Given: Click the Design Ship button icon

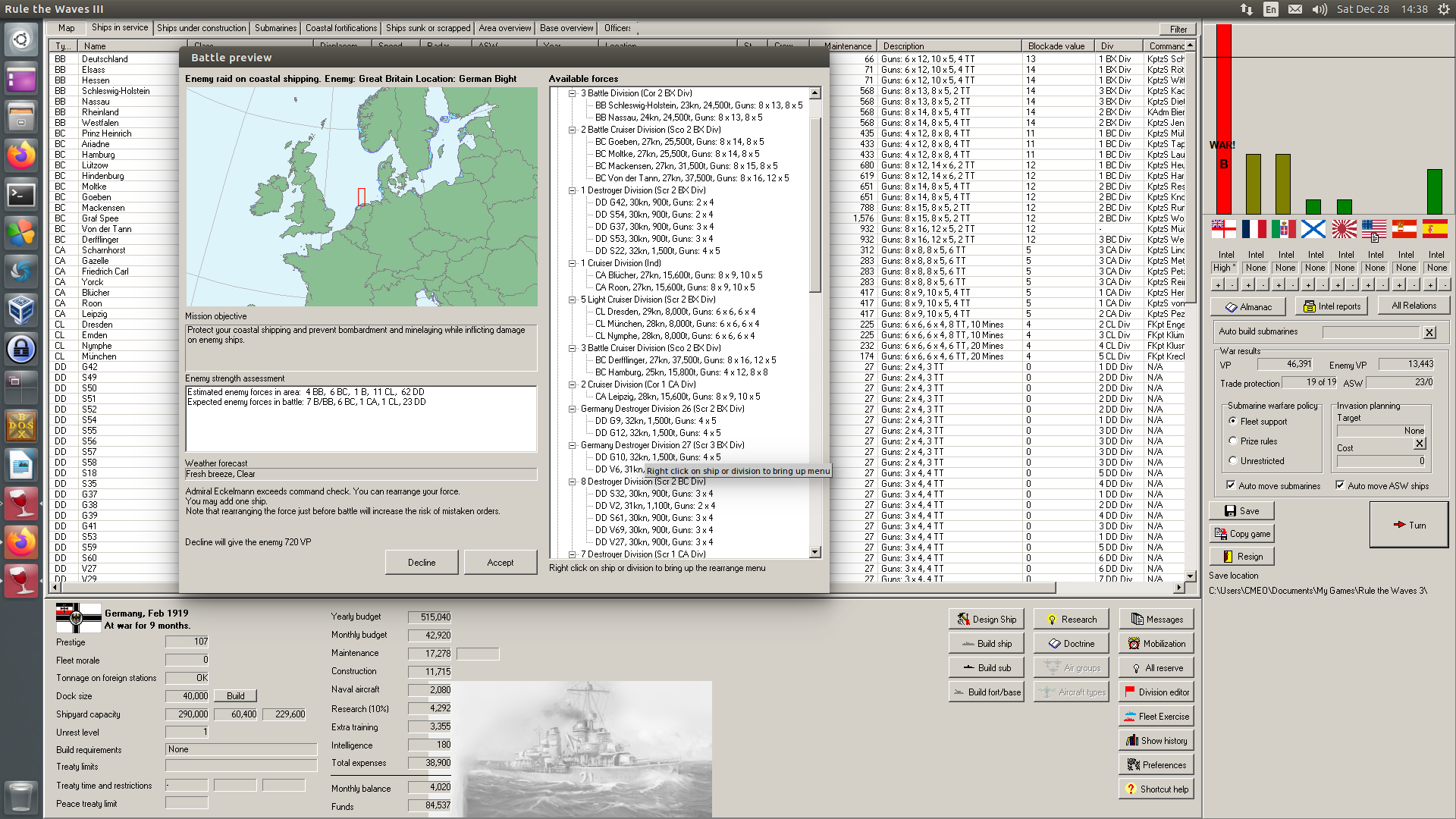Looking at the screenshot, I should tap(963, 620).
